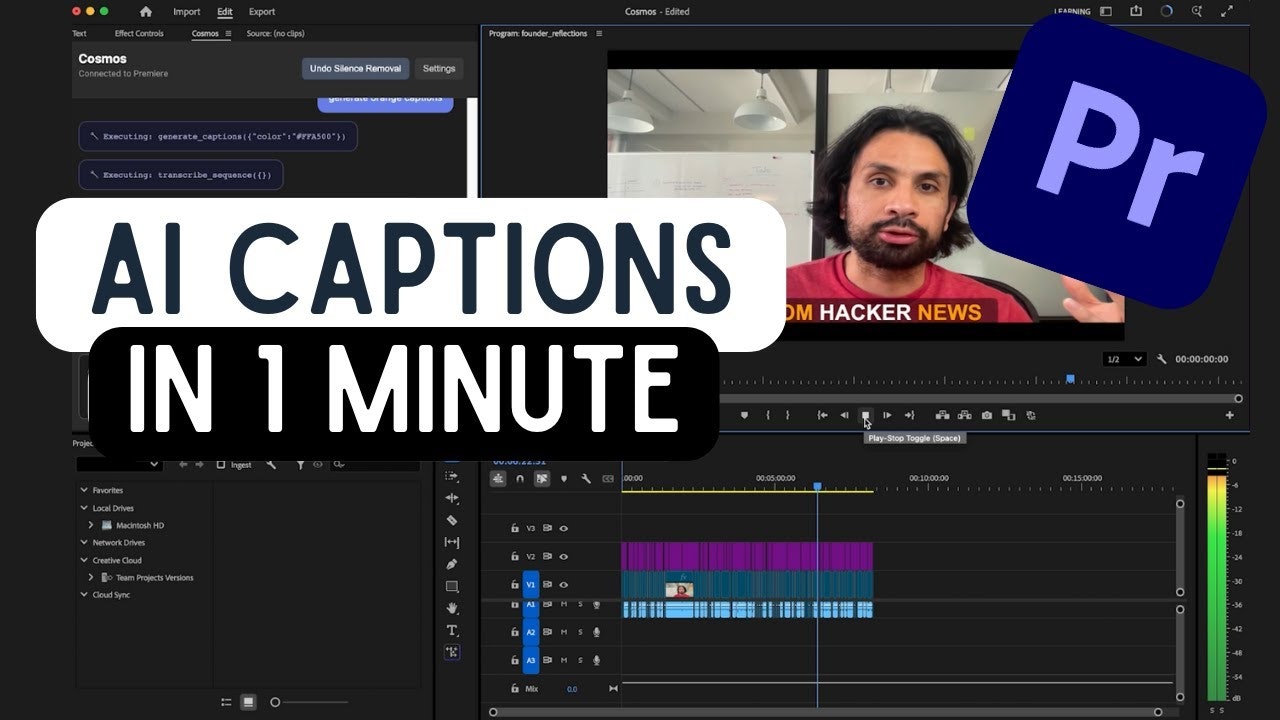The width and height of the screenshot is (1280, 720).
Task: Click the Captions CC icon in timeline header
Action: coord(607,479)
